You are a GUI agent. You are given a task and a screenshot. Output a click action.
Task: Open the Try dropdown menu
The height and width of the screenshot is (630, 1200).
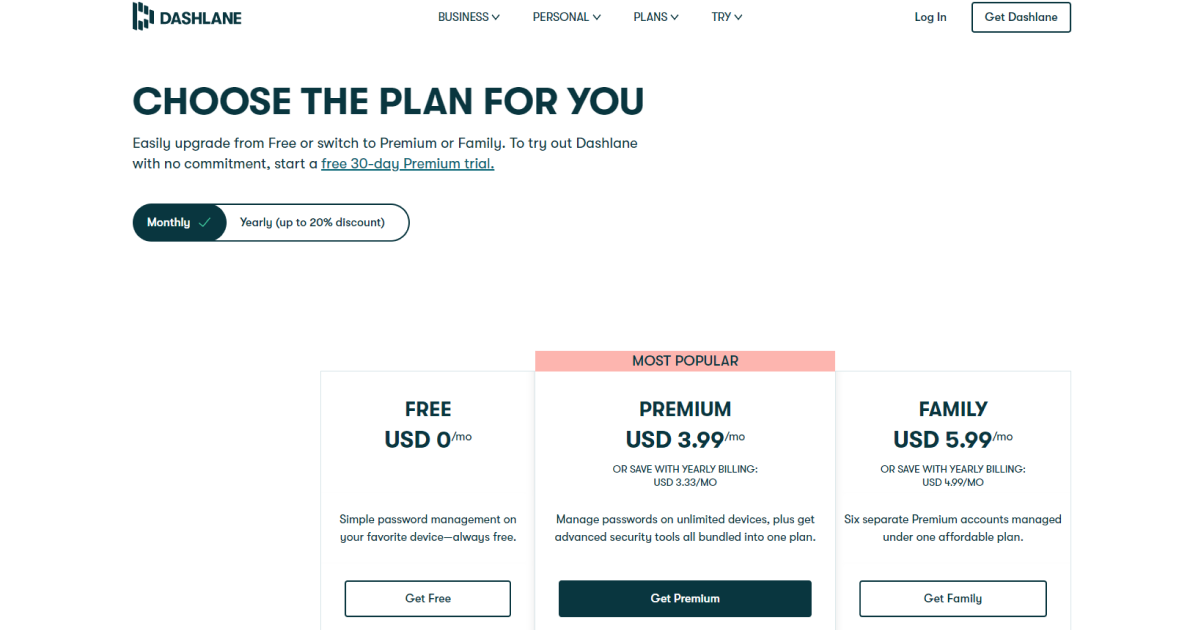point(726,17)
